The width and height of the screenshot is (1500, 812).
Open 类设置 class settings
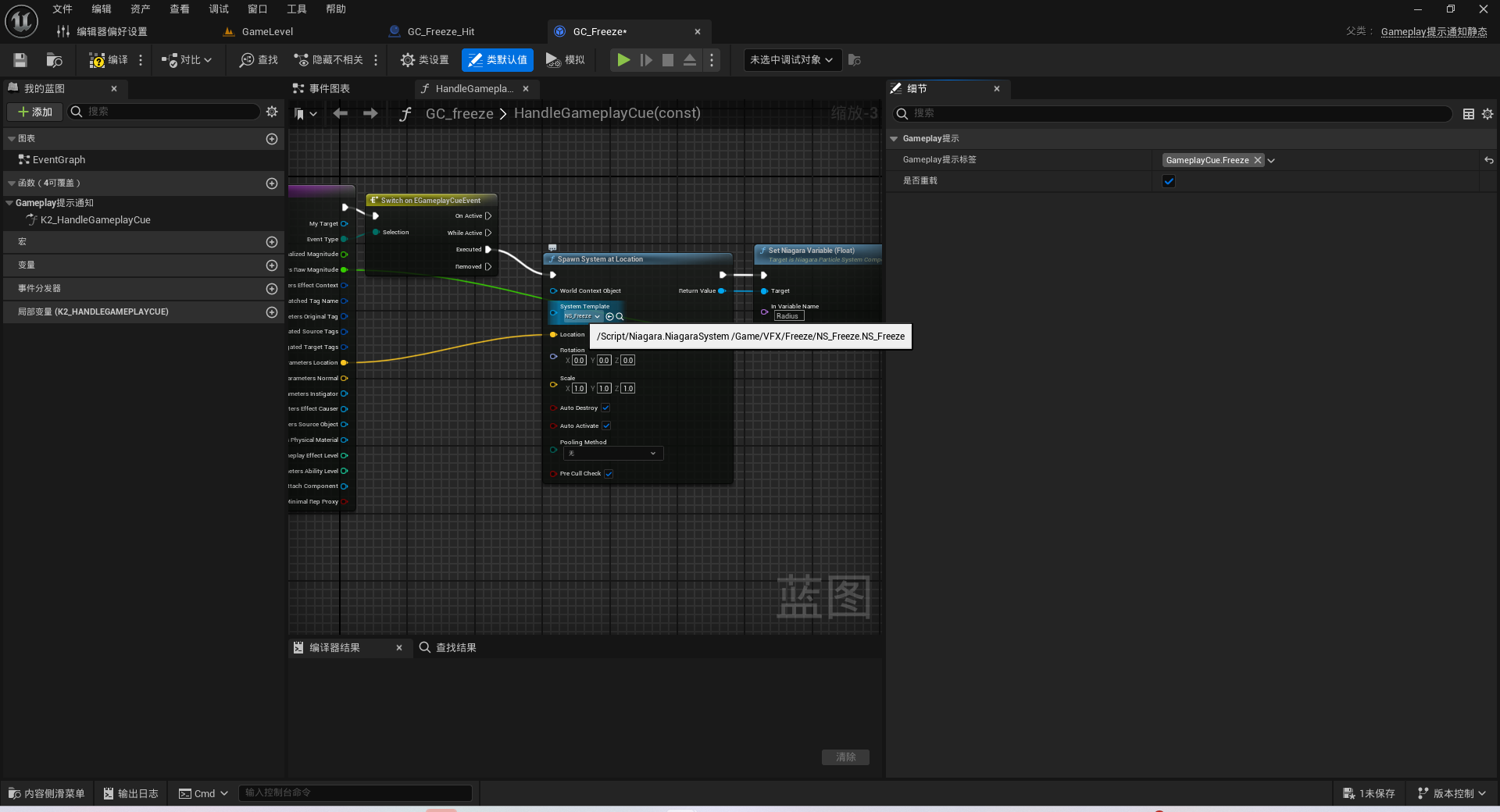point(424,60)
